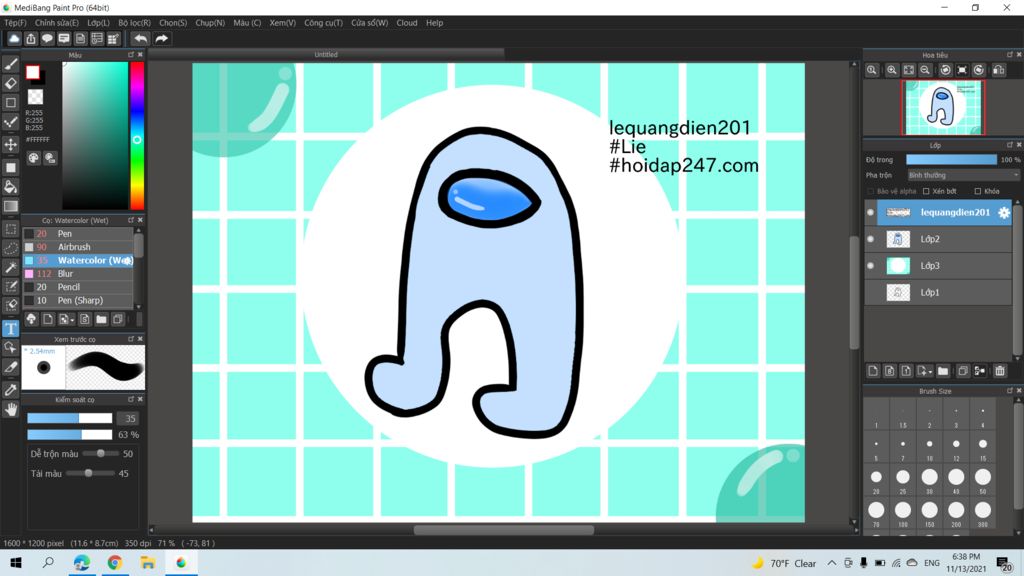This screenshot has height=576, width=1024.
Task: Open File Explorer from taskbar
Action: (148, 563)
